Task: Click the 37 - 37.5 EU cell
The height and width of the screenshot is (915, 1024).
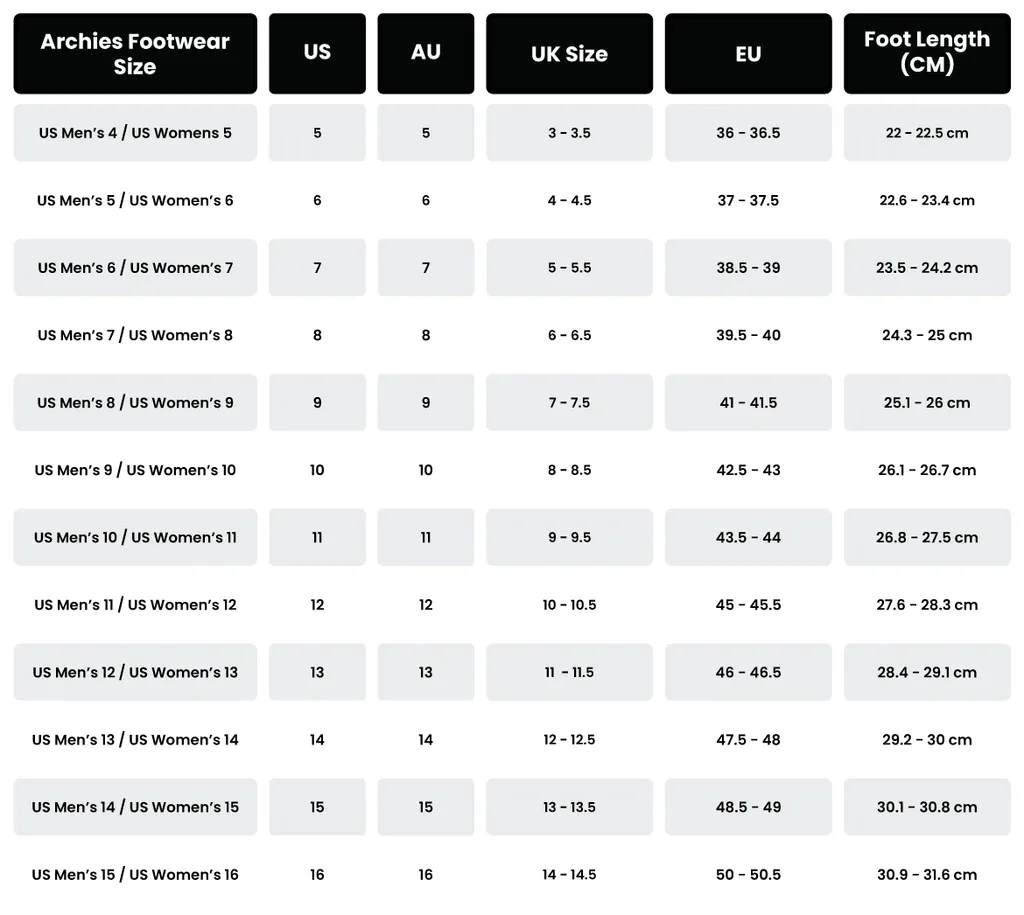Action: pos(748,201)
